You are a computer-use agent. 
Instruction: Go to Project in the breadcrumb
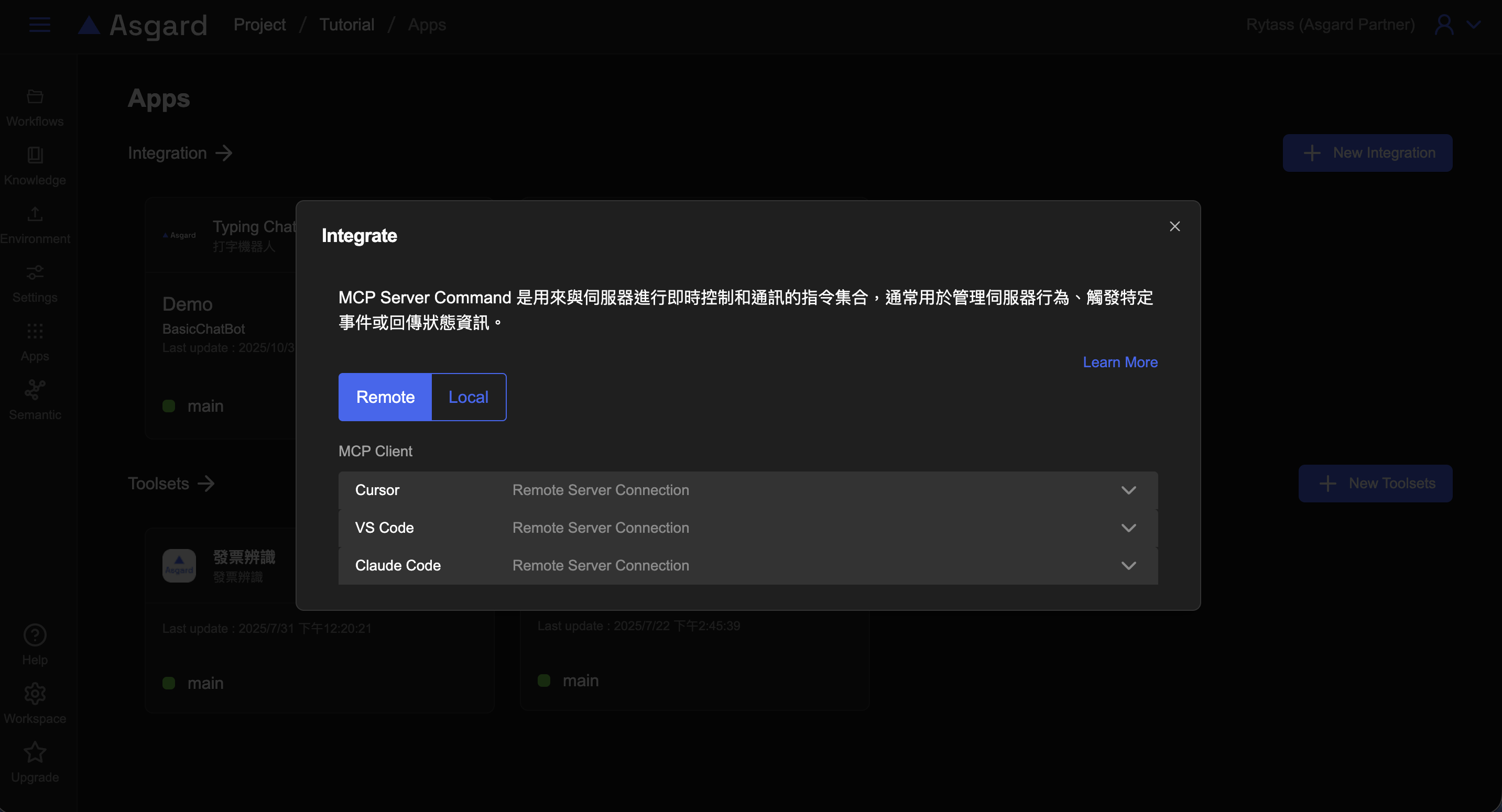pyautogui.click(x=259, y=25)
